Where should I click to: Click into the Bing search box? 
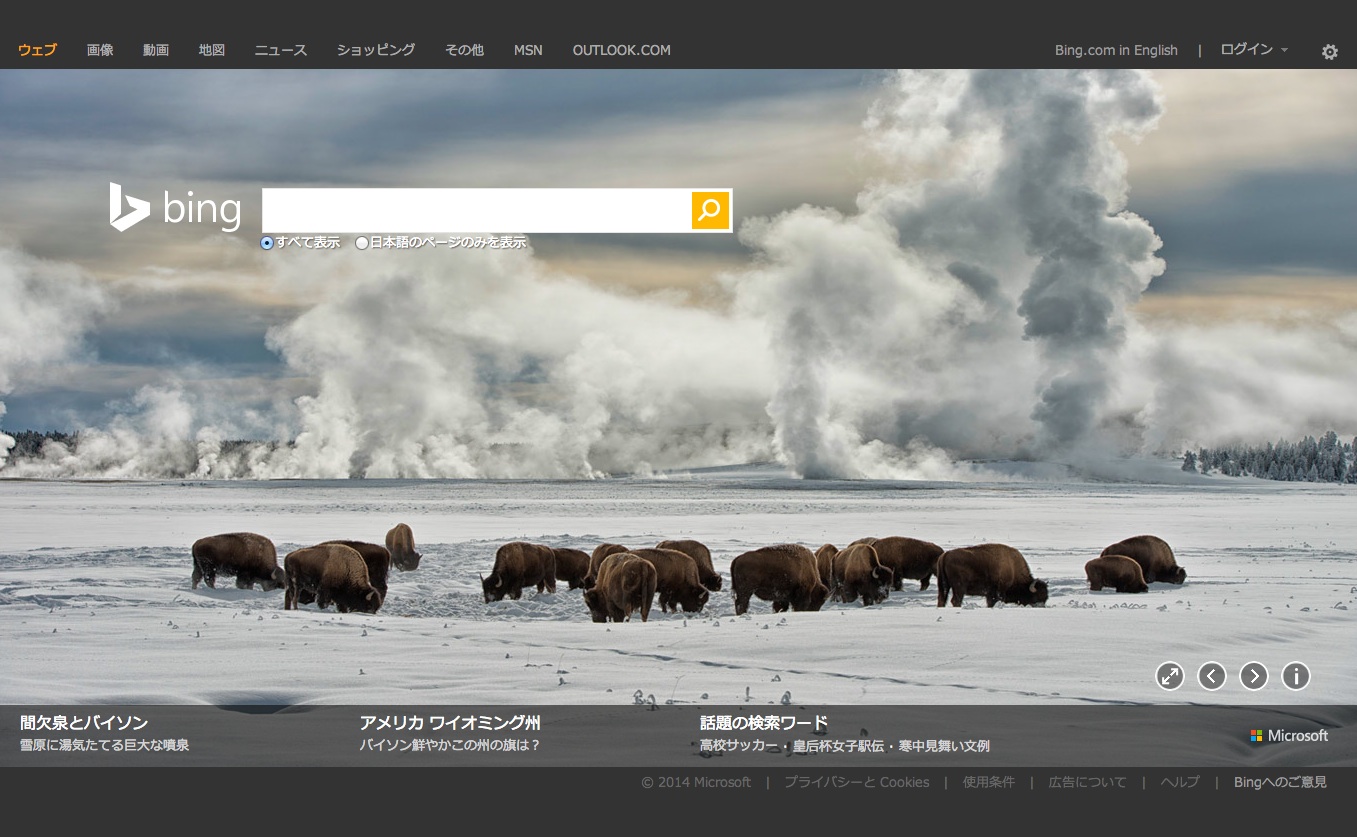[x=476, y=210]
